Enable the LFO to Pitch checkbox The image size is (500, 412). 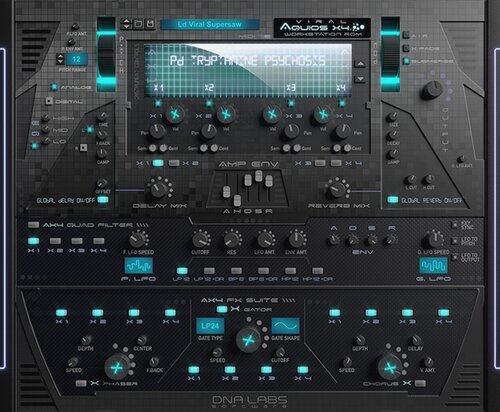[455, 240]
